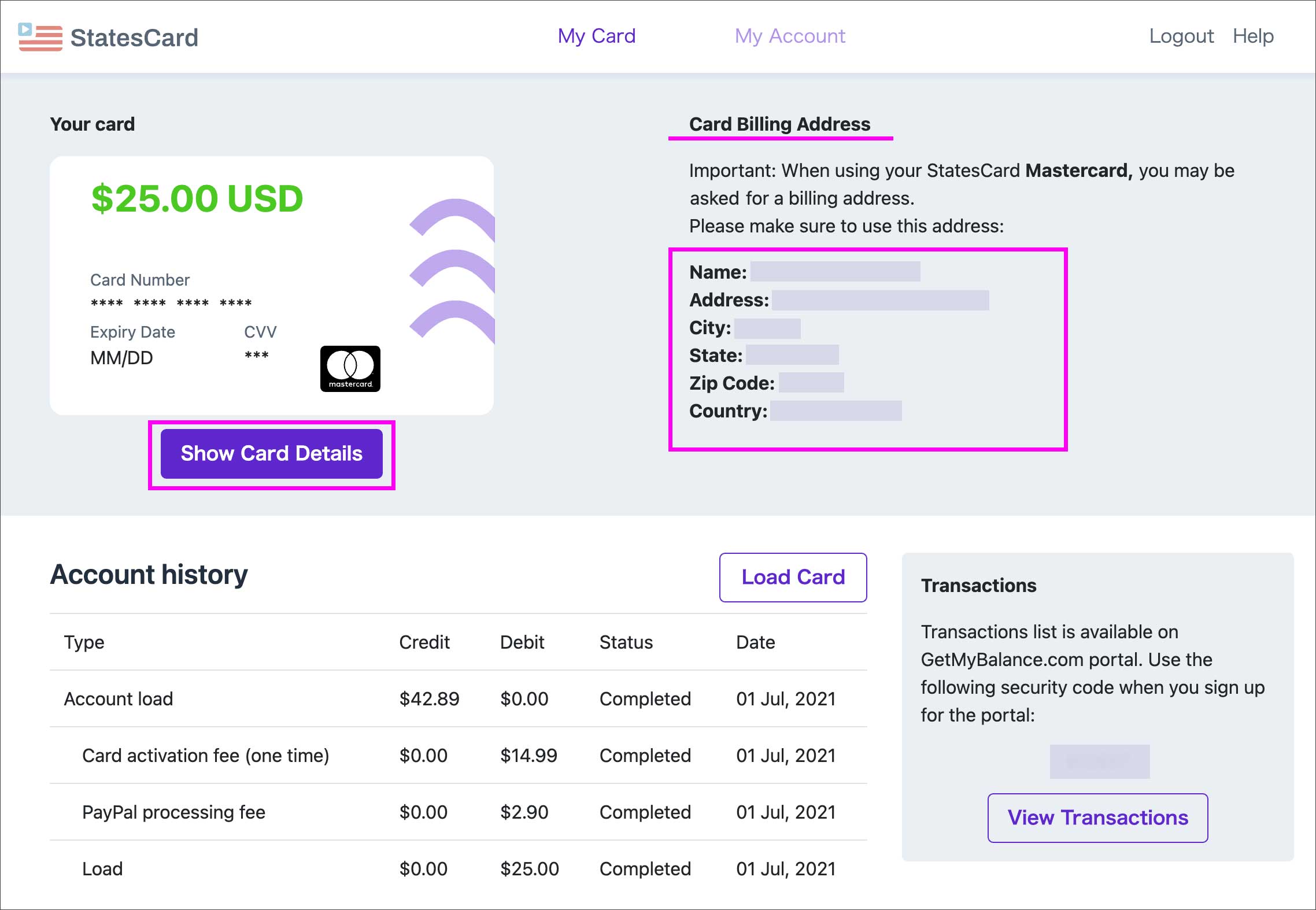
Task: Click the masked CVV value
Action: point(256,356)
